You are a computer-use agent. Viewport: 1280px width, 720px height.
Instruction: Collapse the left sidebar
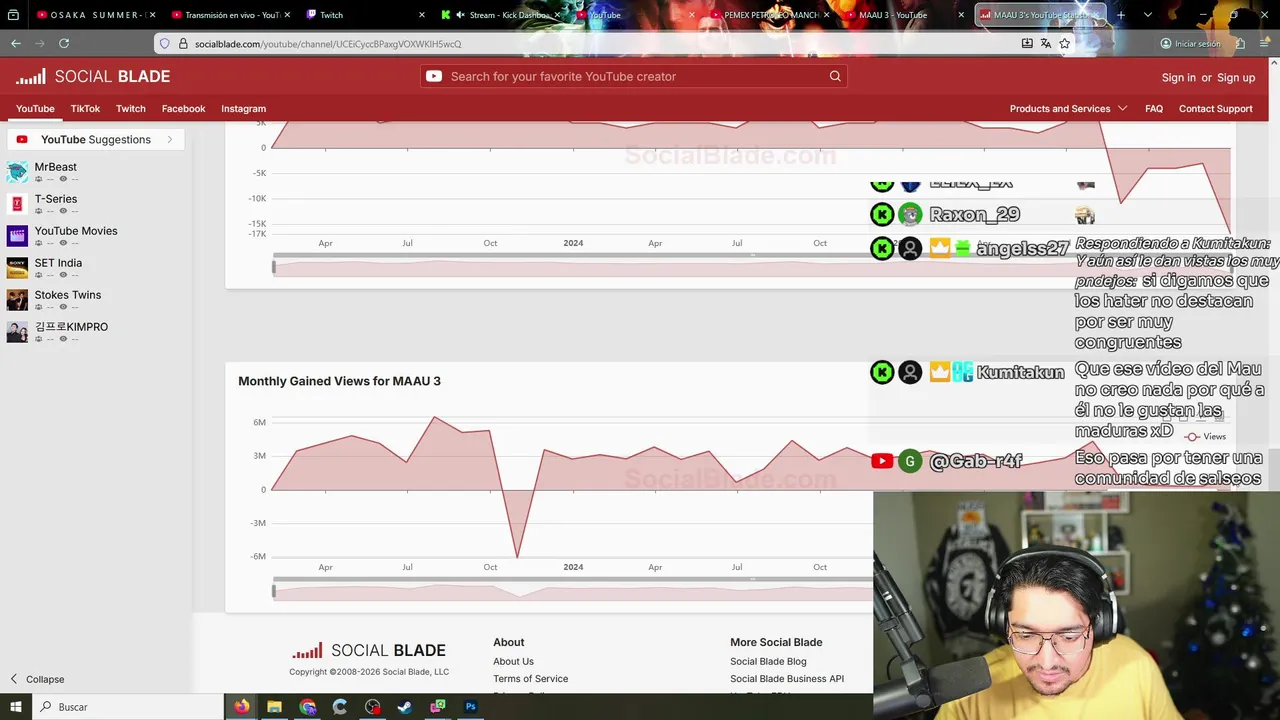37,679
